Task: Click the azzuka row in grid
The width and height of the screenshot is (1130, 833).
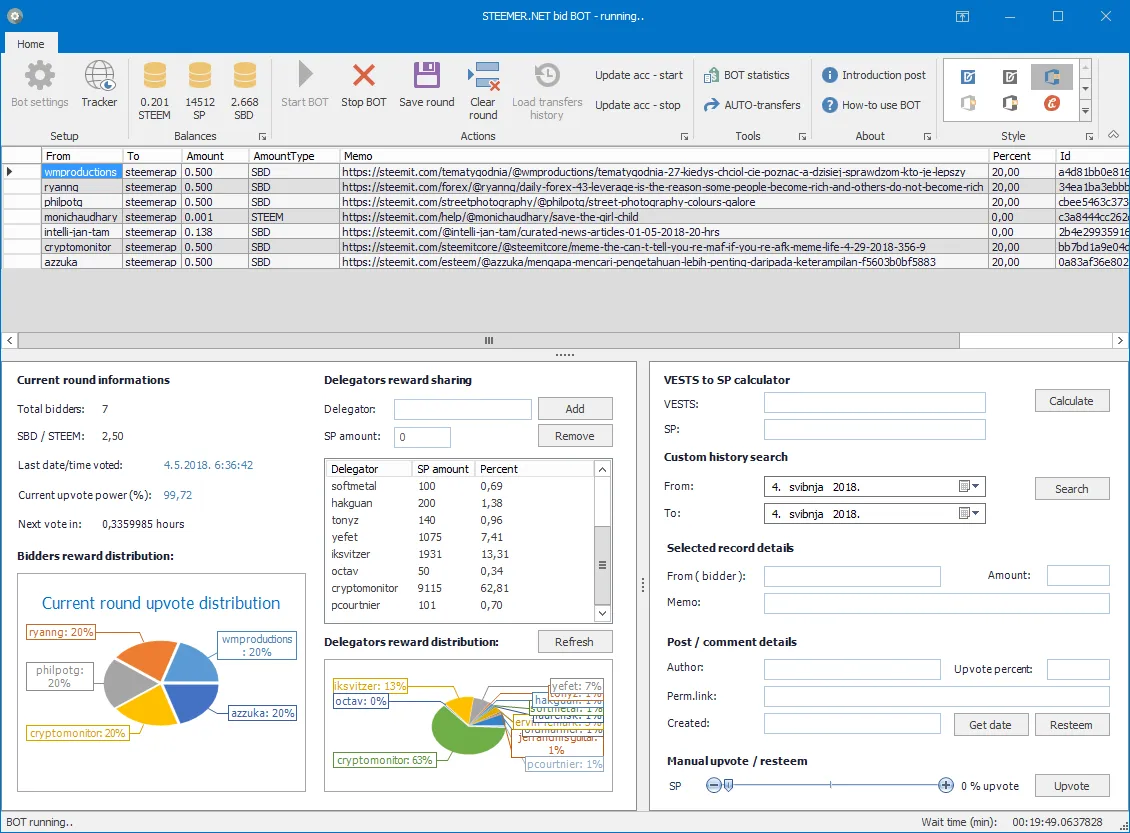Action: pos(564,262)
